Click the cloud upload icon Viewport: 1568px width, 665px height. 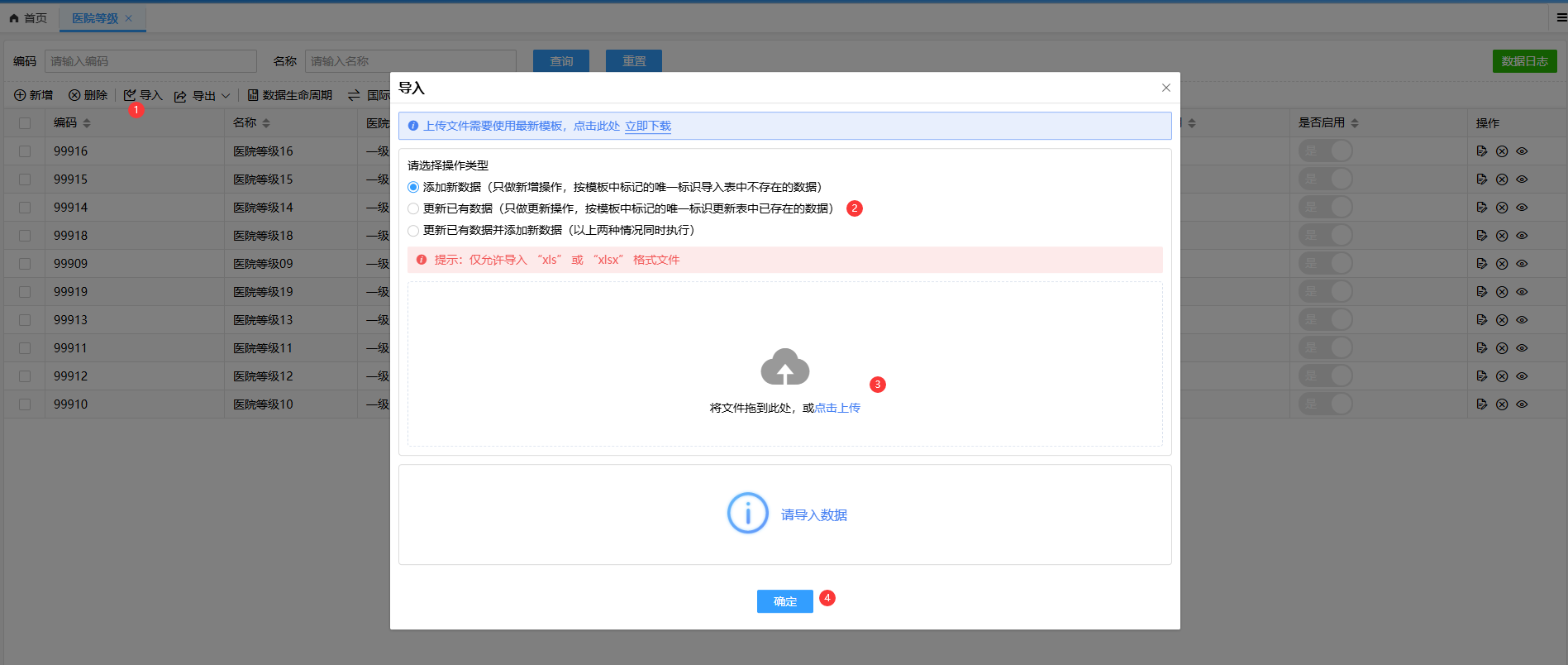tap(784, 367)
